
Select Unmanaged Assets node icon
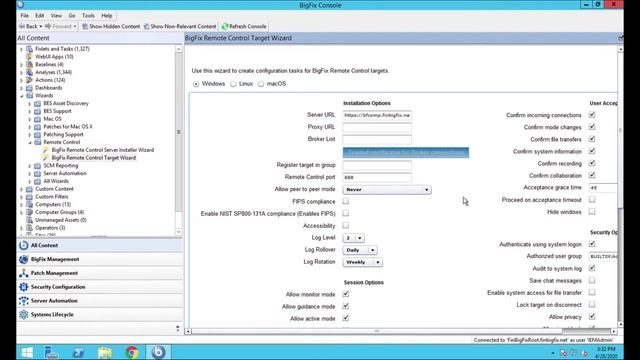tap(29, 220)
